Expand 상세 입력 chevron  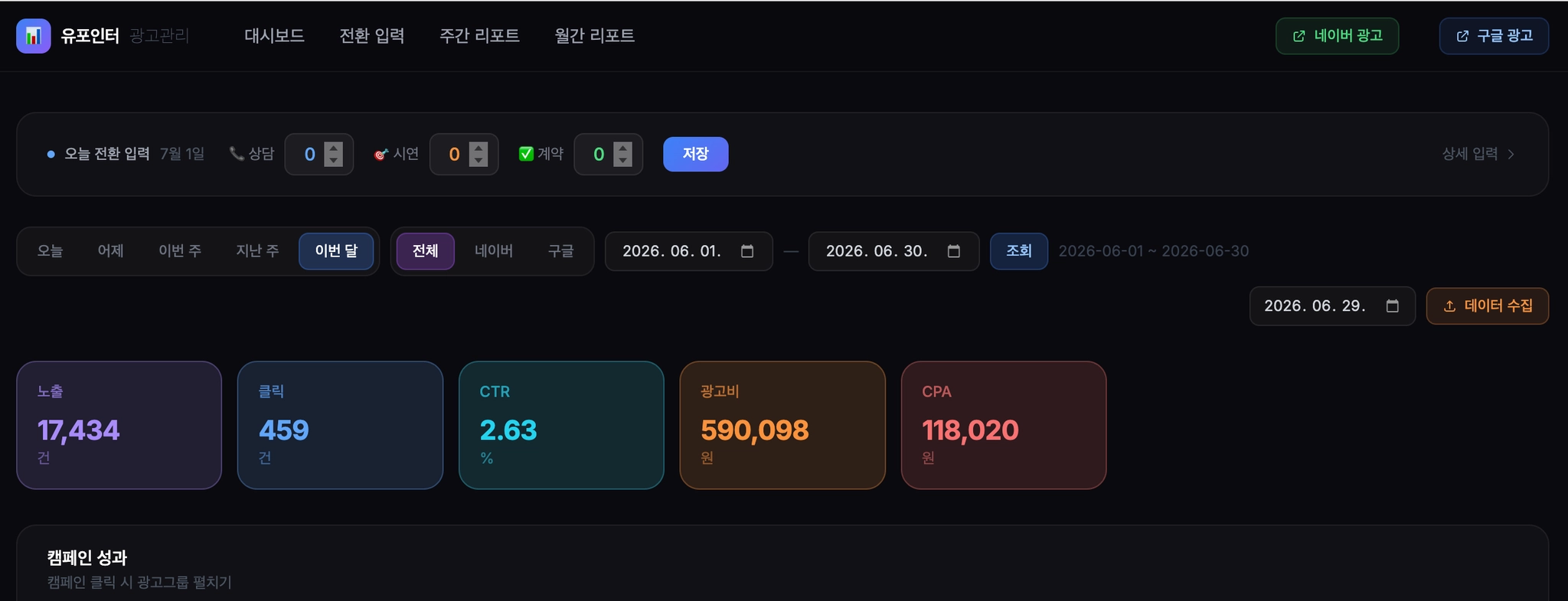point(1511,154)
